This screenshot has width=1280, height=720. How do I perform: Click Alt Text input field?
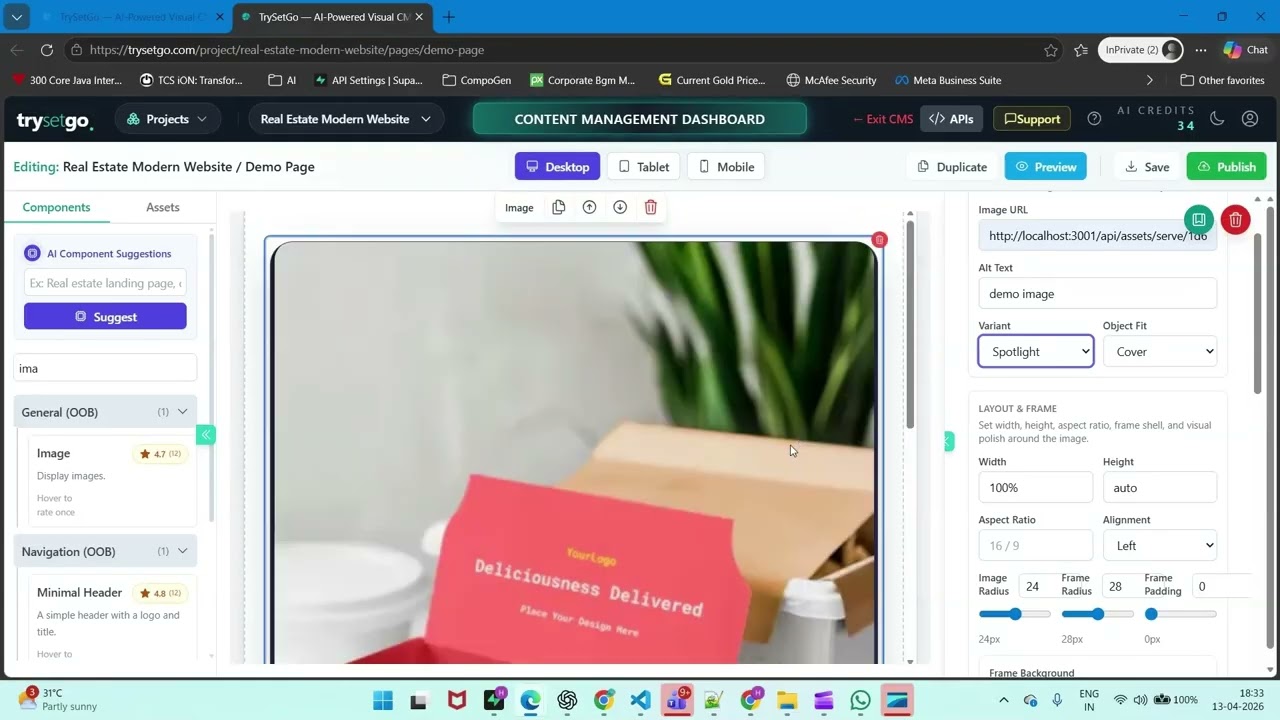click(x=1097, y=294)
